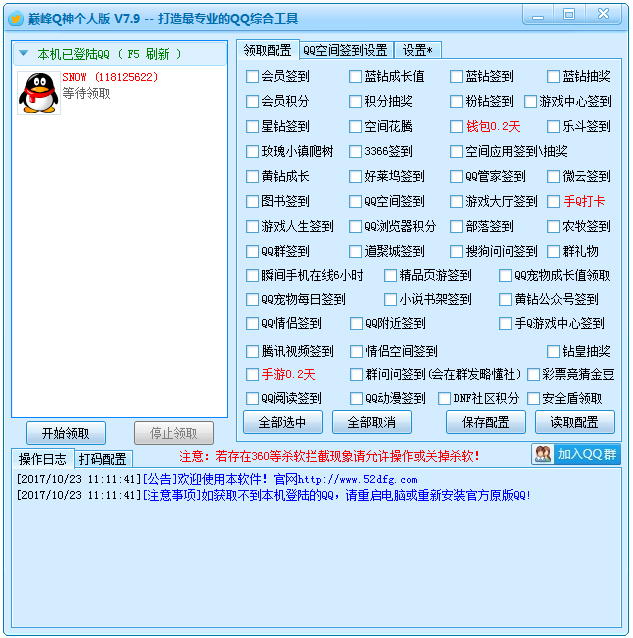Tick the 玫瑰小镇爬树 checkbox
Screen dimensions: 633x638
[x=252, y=151]
